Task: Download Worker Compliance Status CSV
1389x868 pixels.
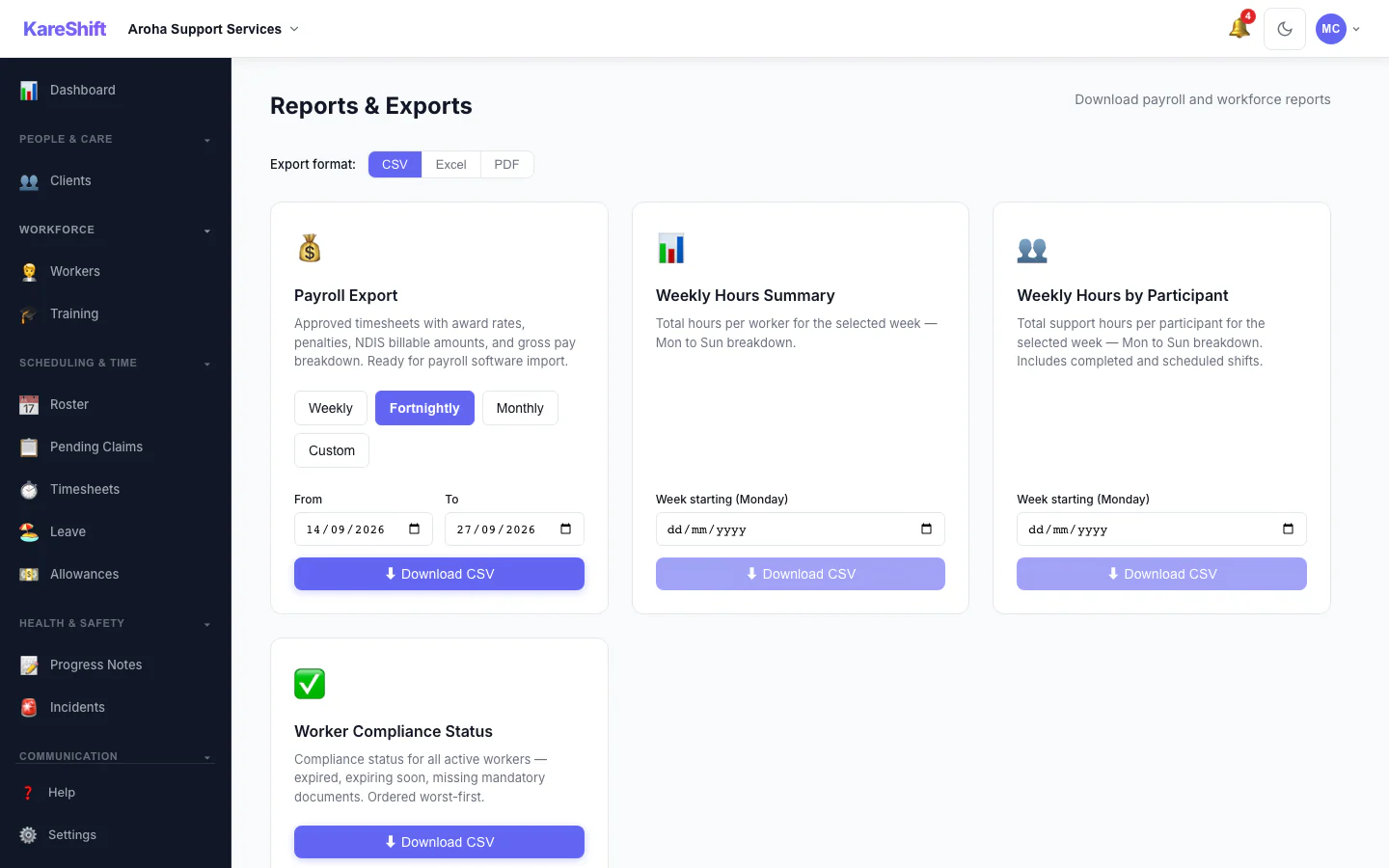Action: pyautogui.click(x=439, y=842)
